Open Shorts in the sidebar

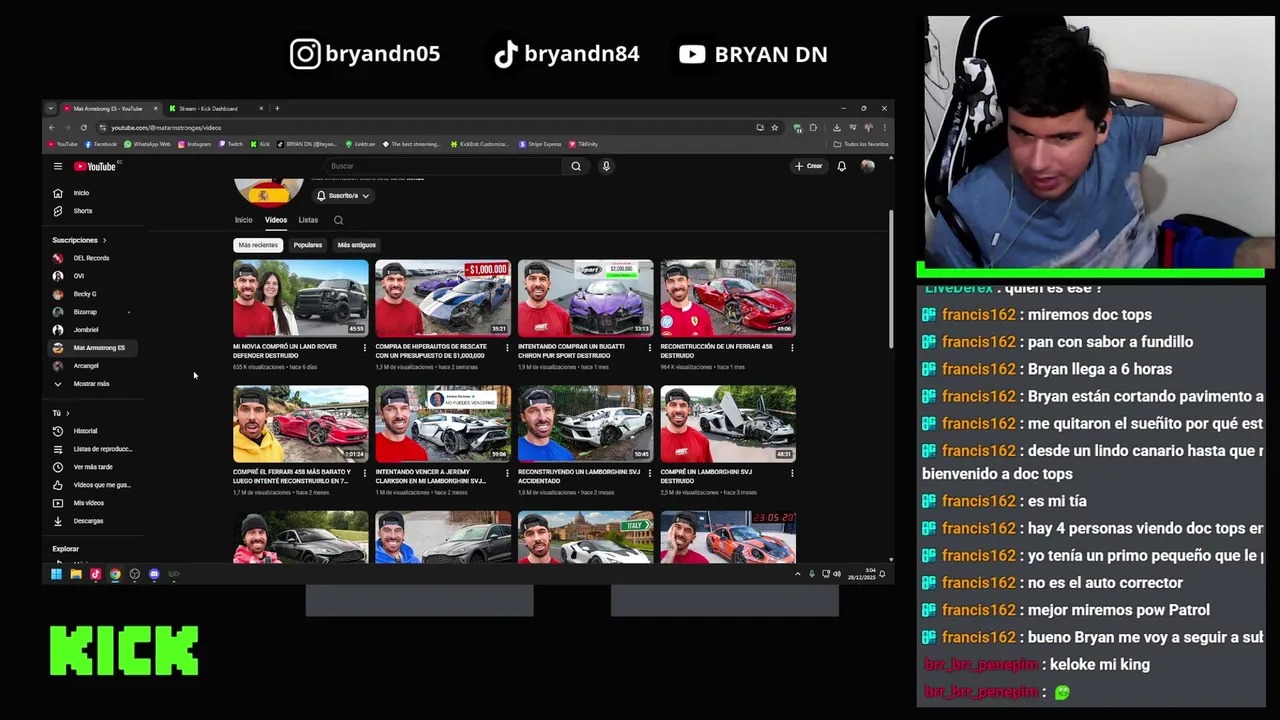coord(82,211)
